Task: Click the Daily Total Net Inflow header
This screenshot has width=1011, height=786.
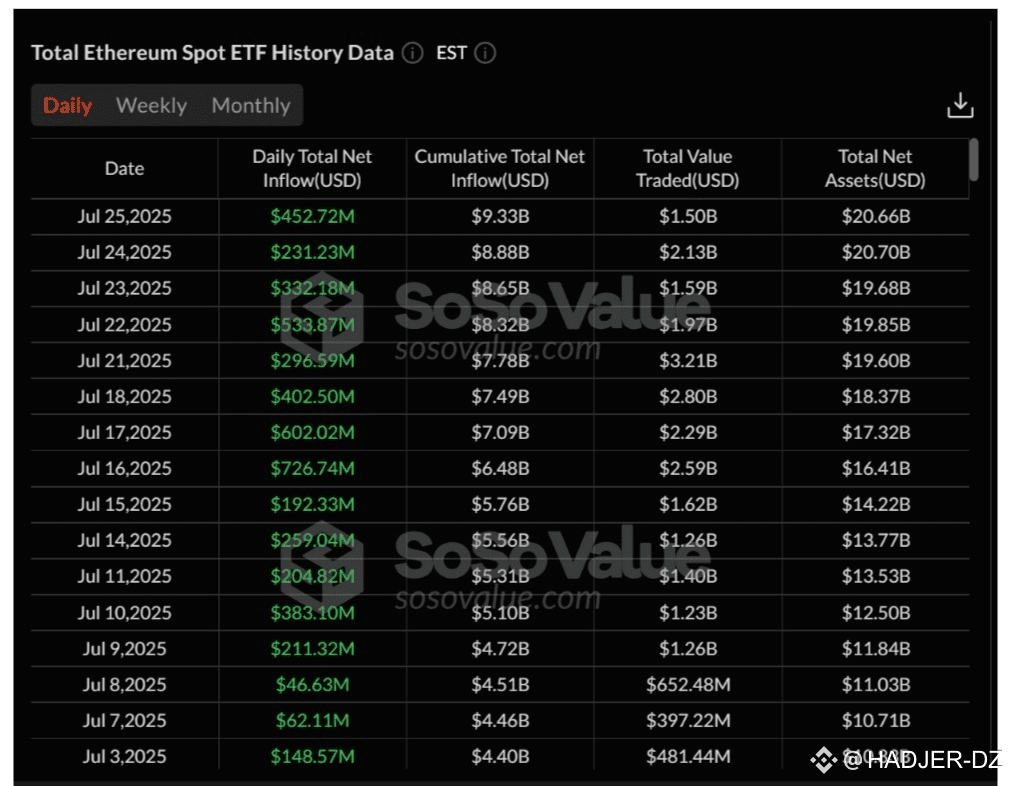Action: pyautogui.click(x=312, y=169)
